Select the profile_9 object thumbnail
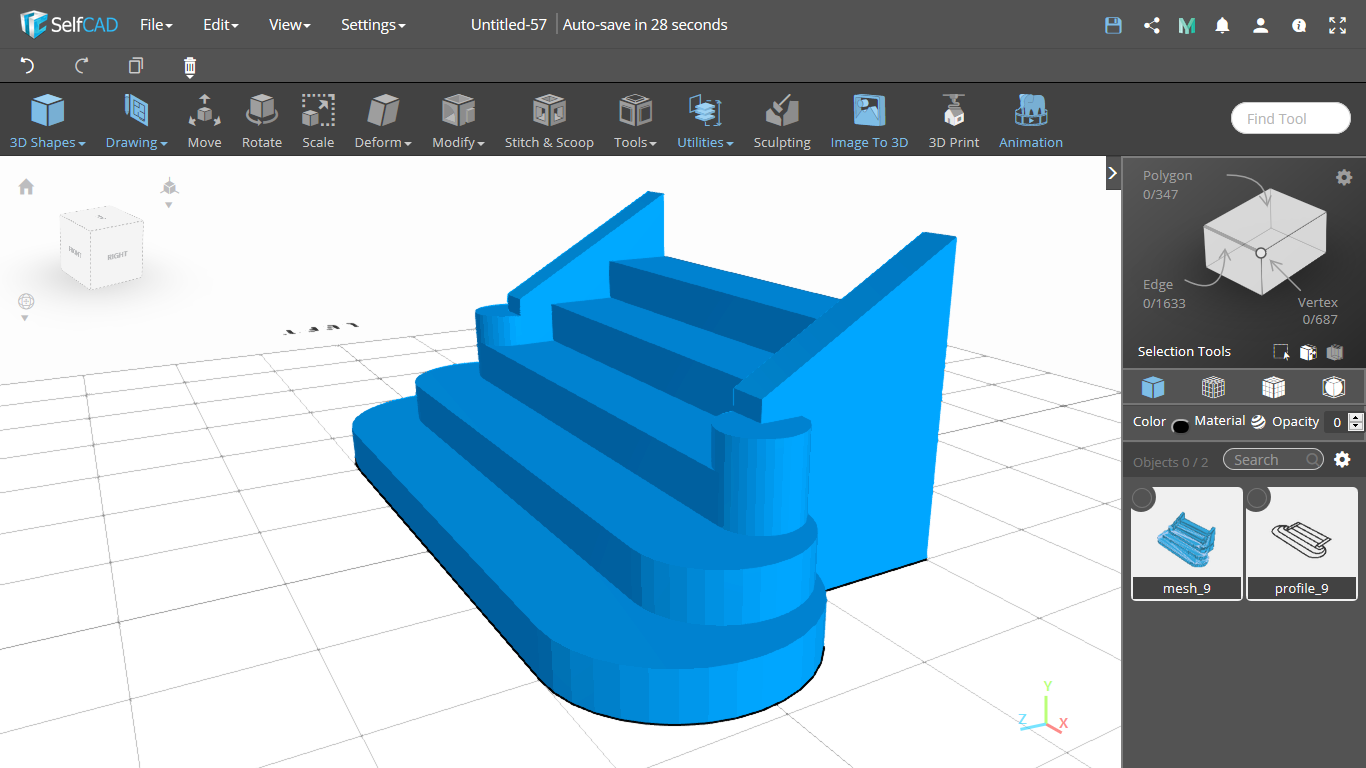1366x768 pixels. [x=1302, y=543]
